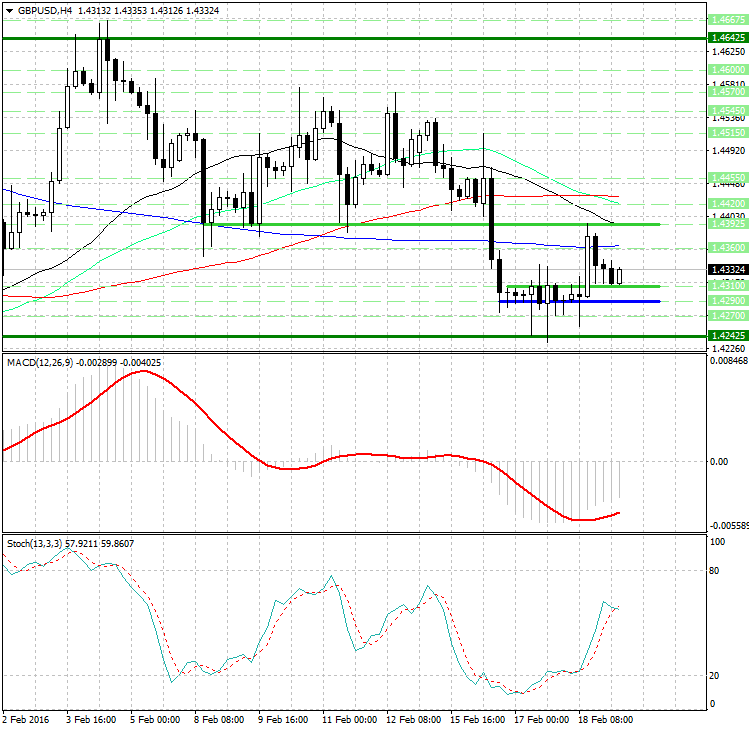Click the 1.44550 dashed level label
749x731 pixels.
click(x=724, y=176)
